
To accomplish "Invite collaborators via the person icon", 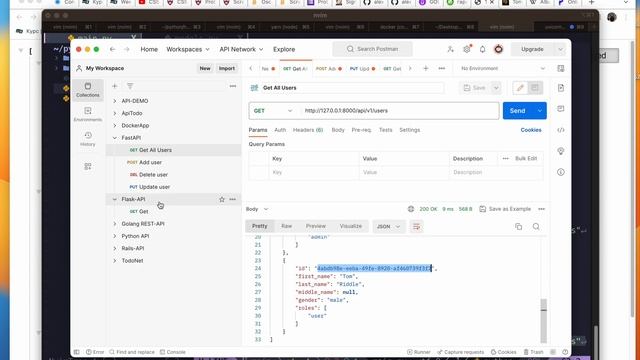I will click(x=450, y=49).
